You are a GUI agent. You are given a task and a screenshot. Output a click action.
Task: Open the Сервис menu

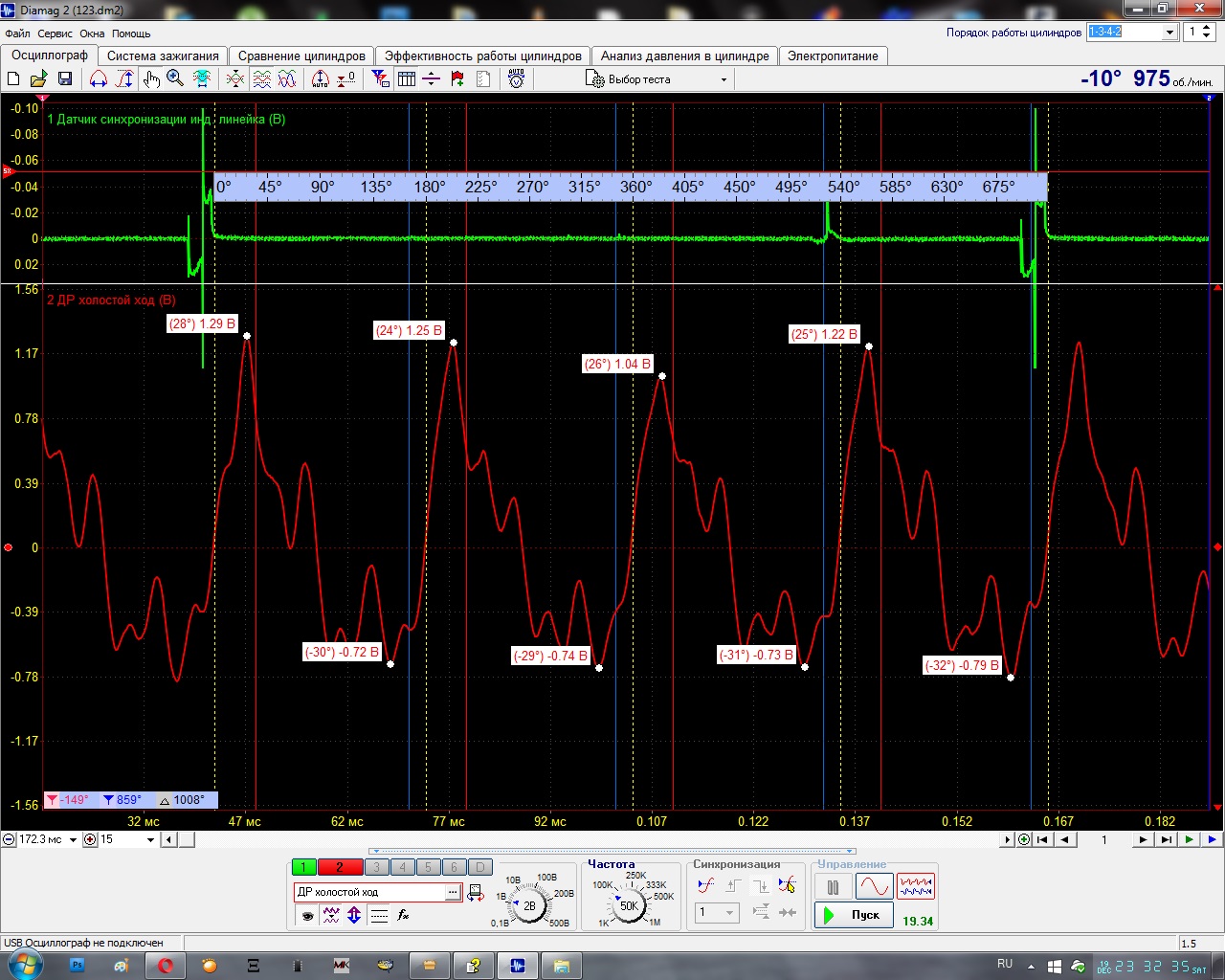click(55, 33)
